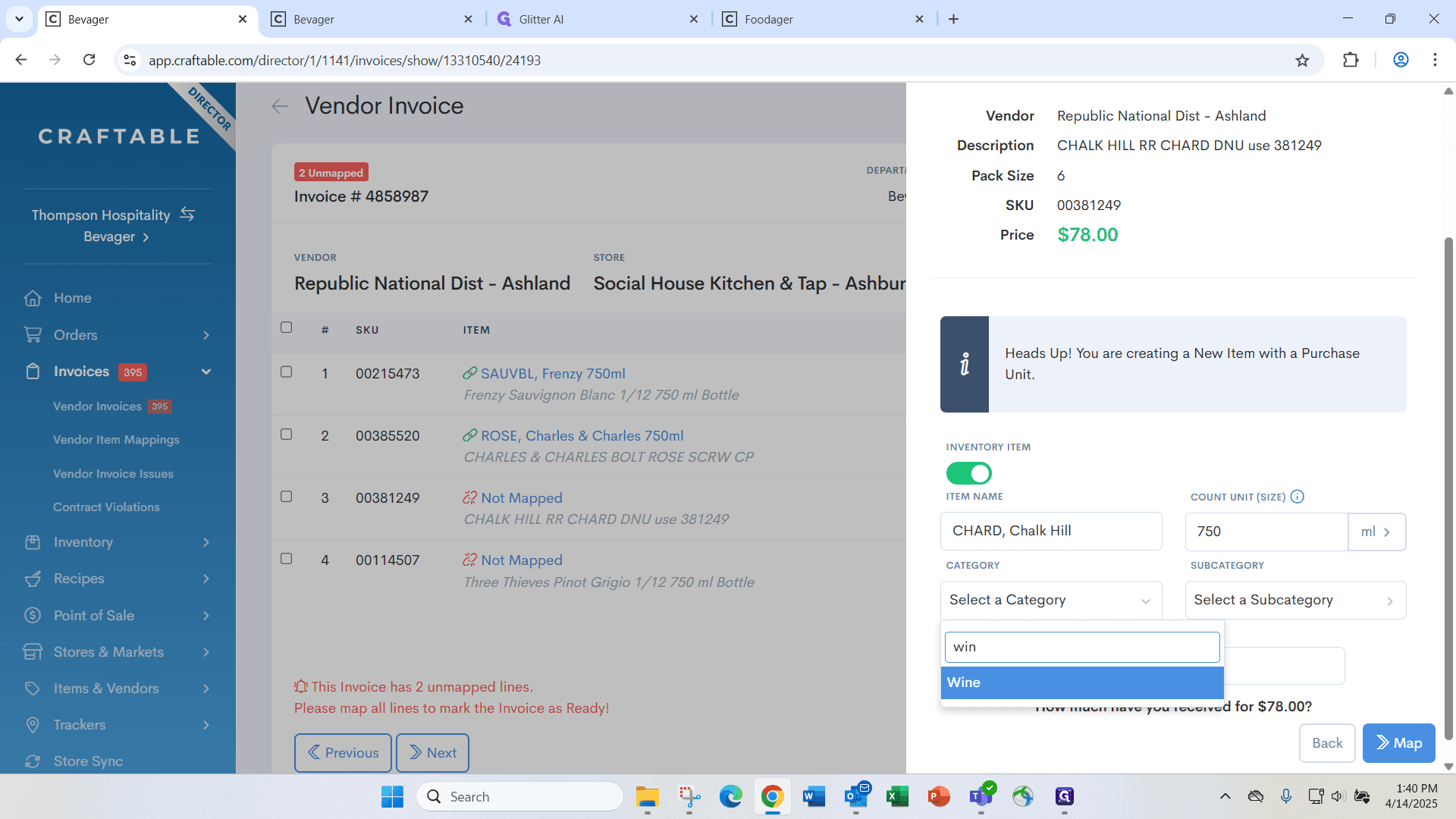The width and height of the screenshot is (1456, 819).
Task: Click the Stores & Markets shop icon
Action: coord(33,652)
